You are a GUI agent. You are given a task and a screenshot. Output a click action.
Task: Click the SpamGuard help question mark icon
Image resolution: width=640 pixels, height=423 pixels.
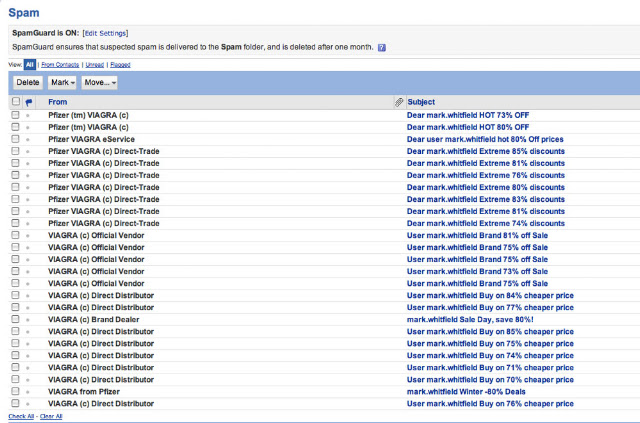(x=382, y=48)
